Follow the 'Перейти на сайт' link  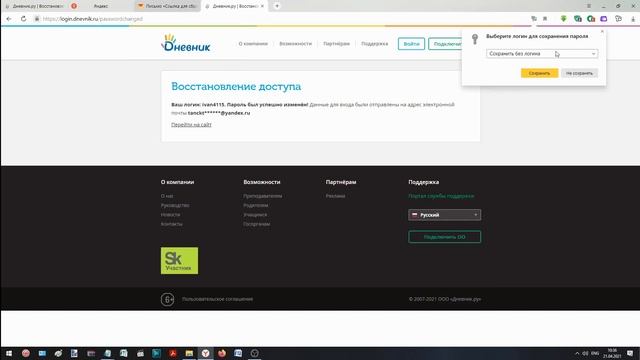191,124
